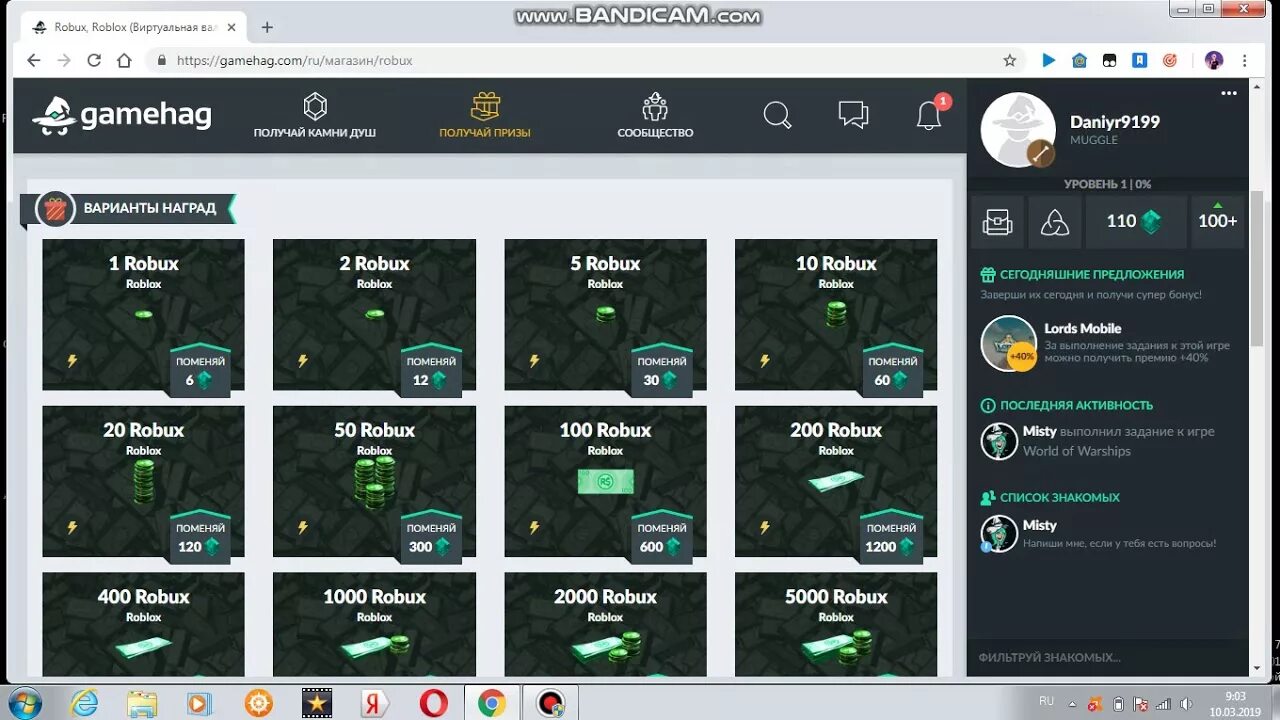Click the scrollbar down arrow
The width and height of the screenshot is (1280, 720).
point(1257,668)
